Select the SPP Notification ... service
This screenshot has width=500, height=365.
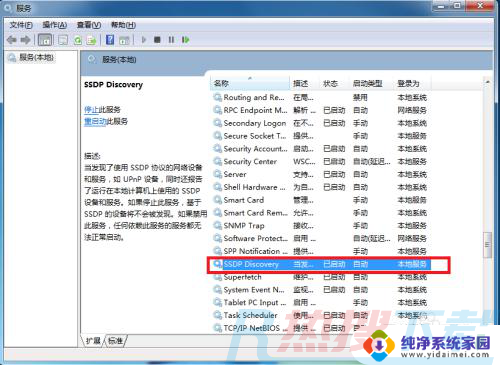coord(320,251)
